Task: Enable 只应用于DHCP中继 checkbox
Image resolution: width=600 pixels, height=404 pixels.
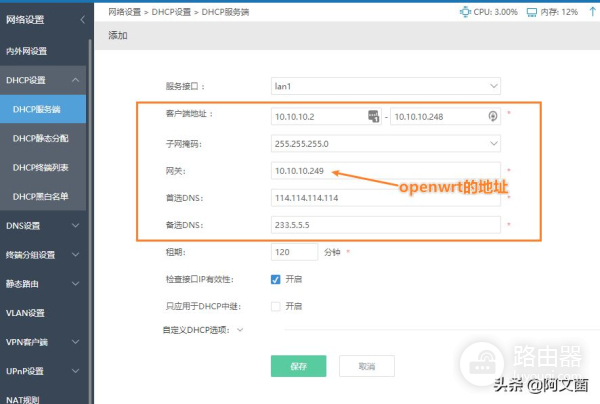Action: (x=276, y=306)
